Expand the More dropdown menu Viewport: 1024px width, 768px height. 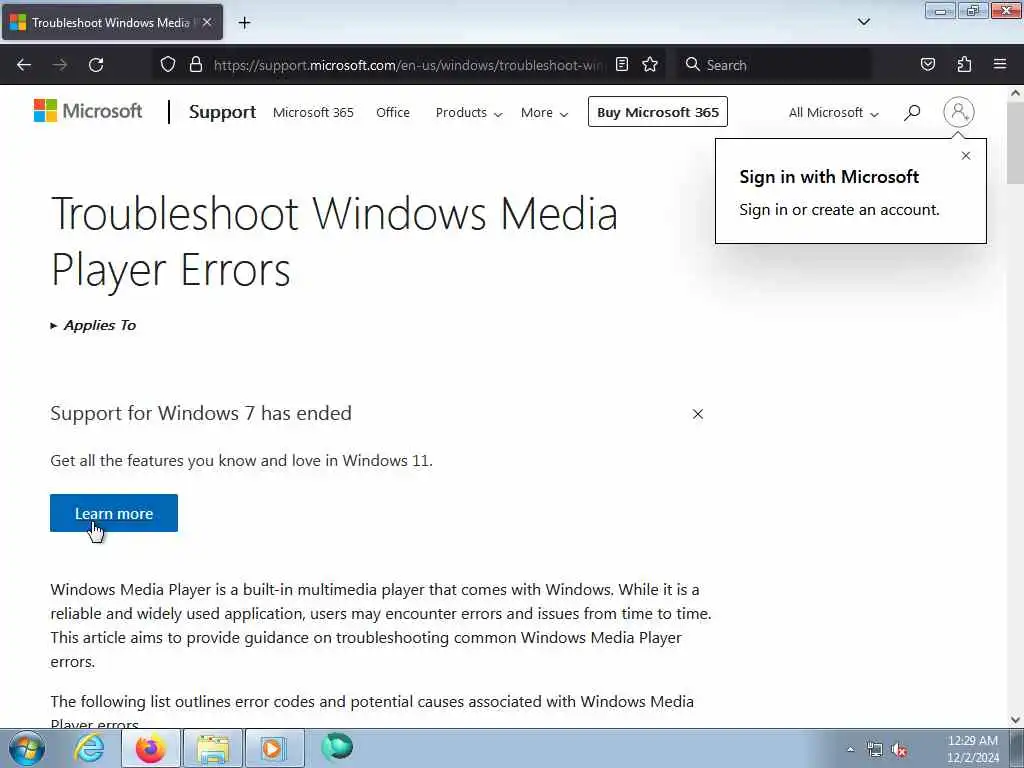coord(544,112)
